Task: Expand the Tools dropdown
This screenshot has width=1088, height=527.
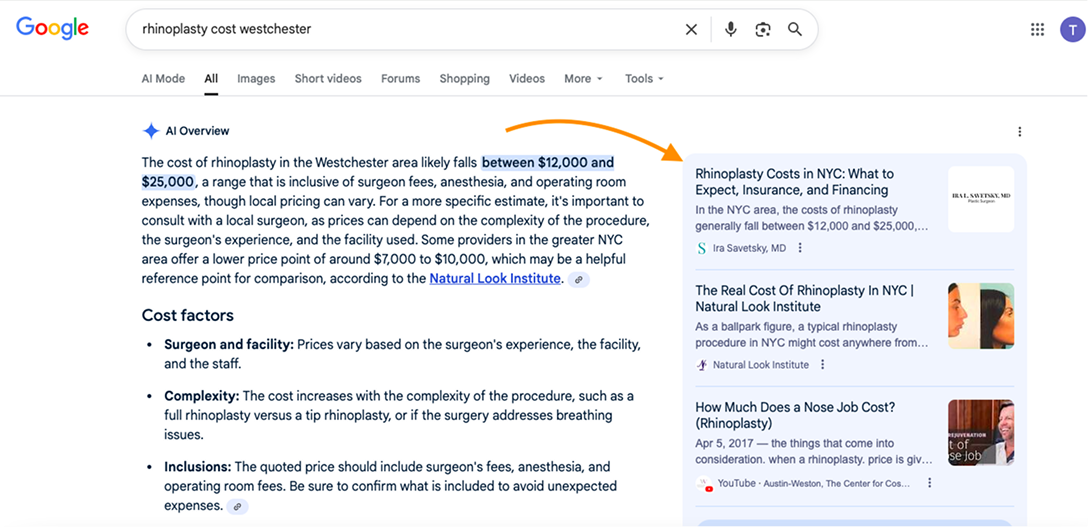Action: pyautogui.click(x=644, y=79)
